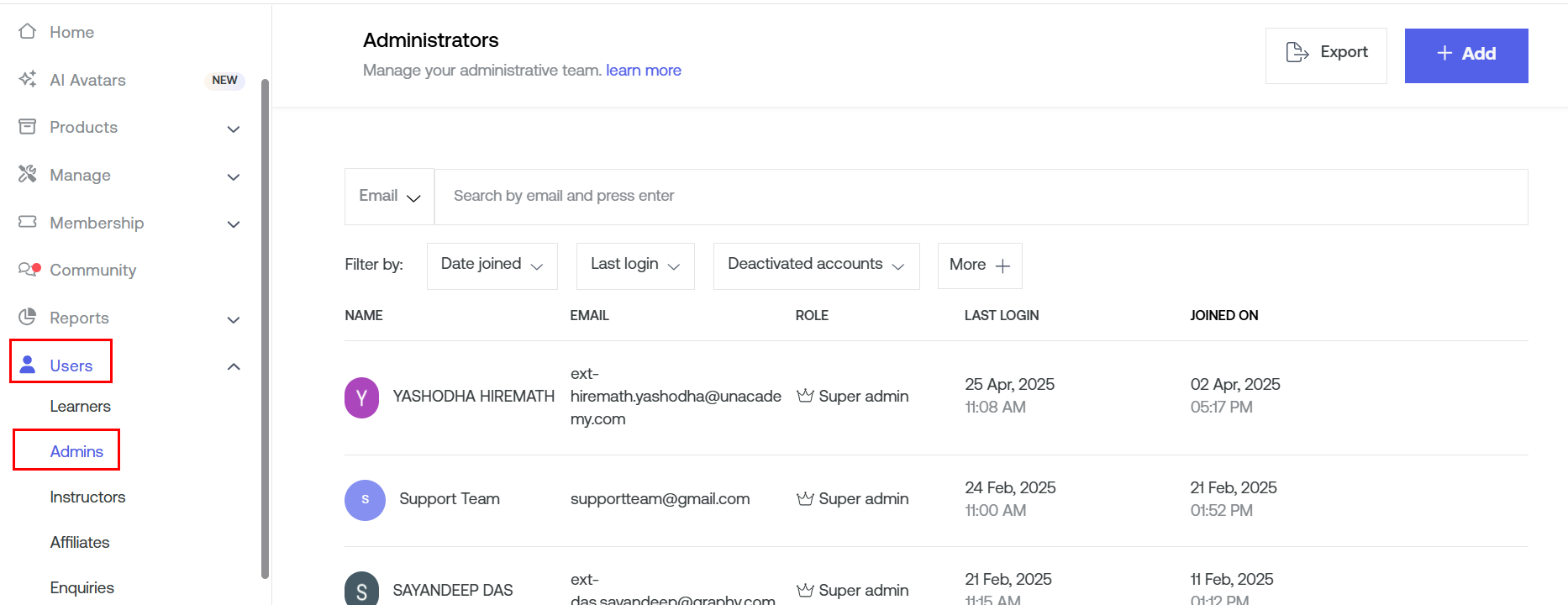This screenshot has height=605, width=1568.
Task: Click the Export button
Action: (x=1326, y=54)
